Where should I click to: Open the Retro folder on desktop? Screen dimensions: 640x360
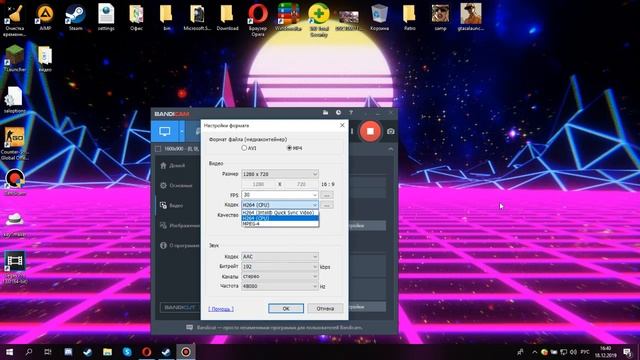tap(409, 18)
